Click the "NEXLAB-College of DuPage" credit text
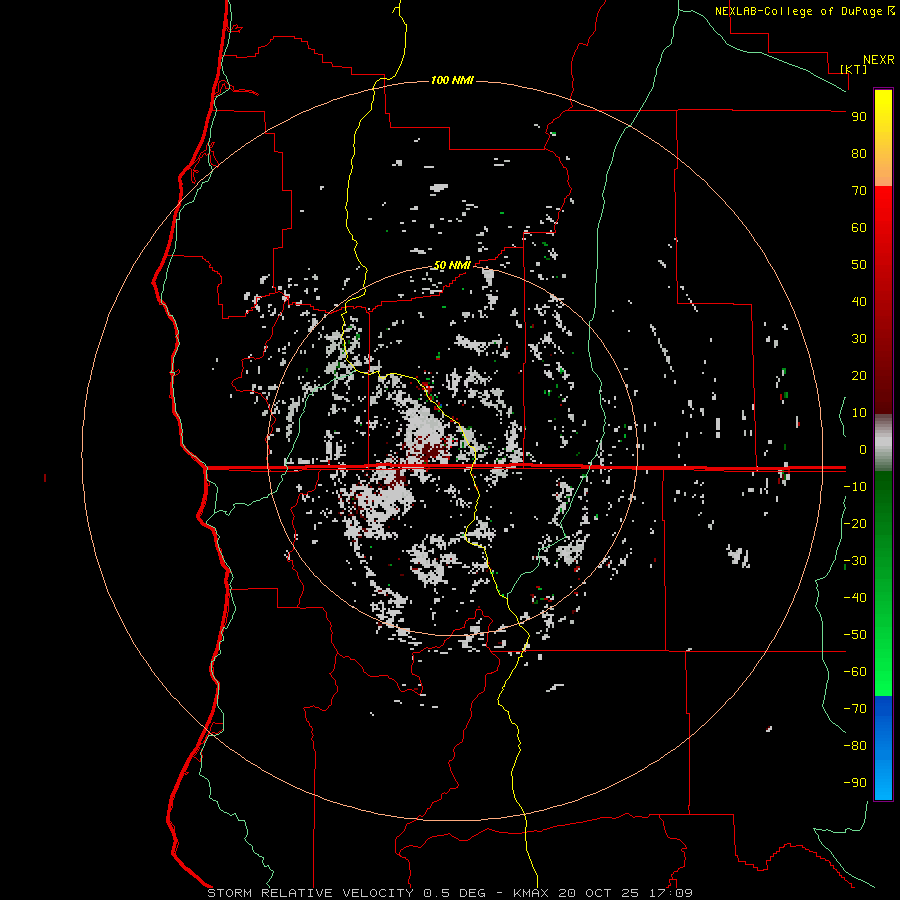 tap(800, 11)
